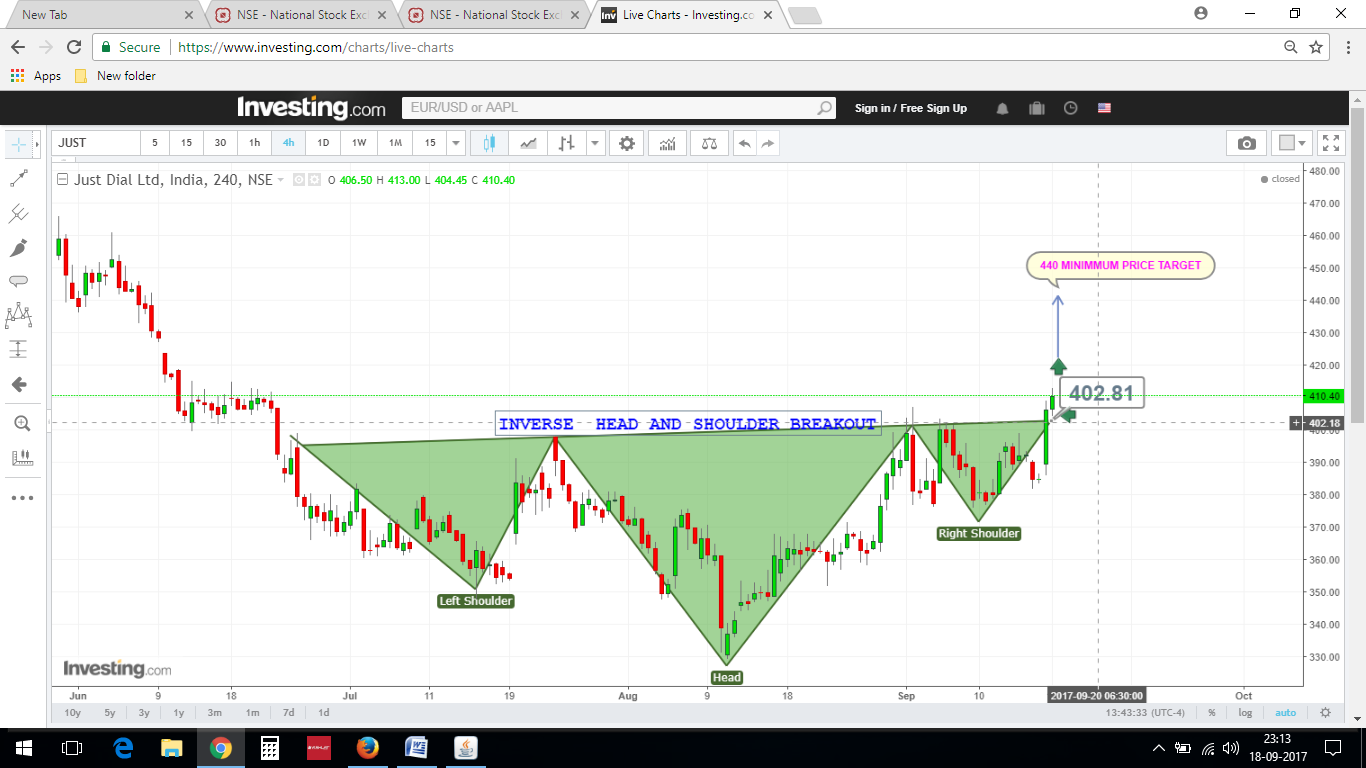Open the chart pattern tool
Screen dimensions: 1366x768
tap(18, 316)
